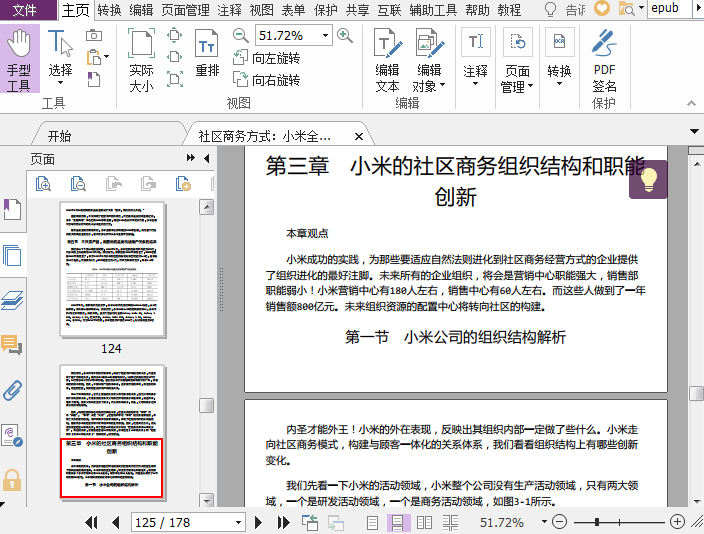
Task: Switch to the 页面管理 ribbon tab
Action: (x=185, y=10)
